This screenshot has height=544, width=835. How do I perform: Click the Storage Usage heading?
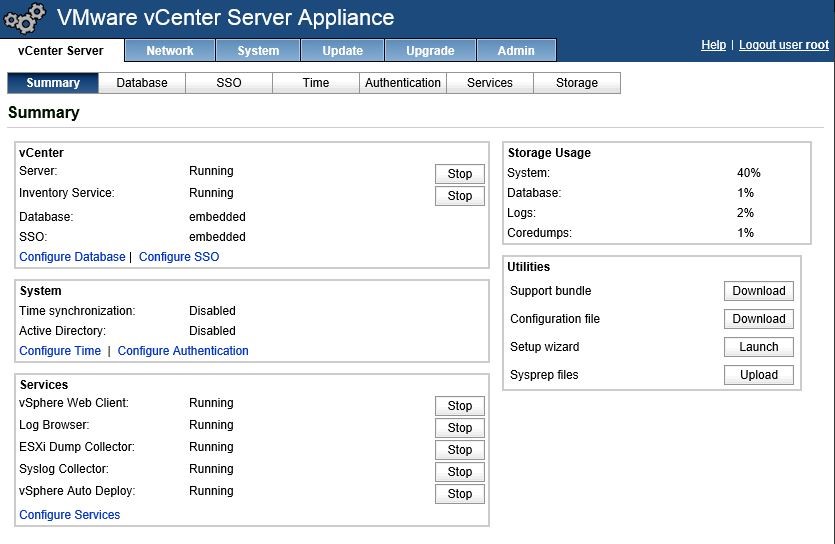coord(549,153)
